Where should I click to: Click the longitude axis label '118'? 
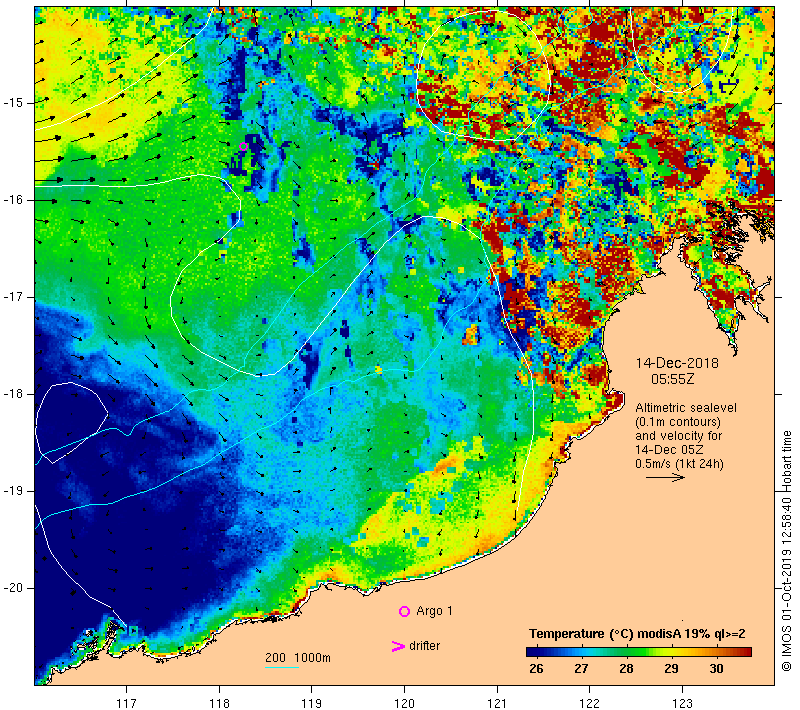point(219,703)
